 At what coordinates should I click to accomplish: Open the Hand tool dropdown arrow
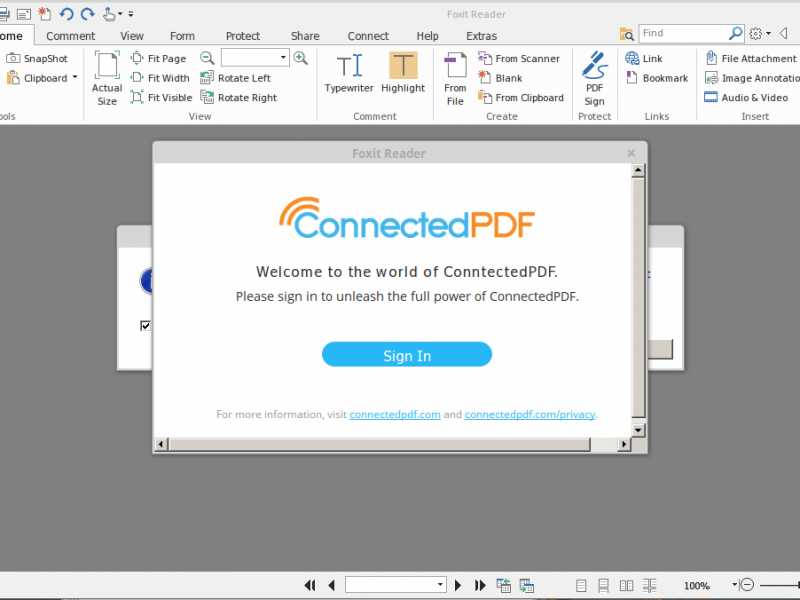tap(120, 14)
